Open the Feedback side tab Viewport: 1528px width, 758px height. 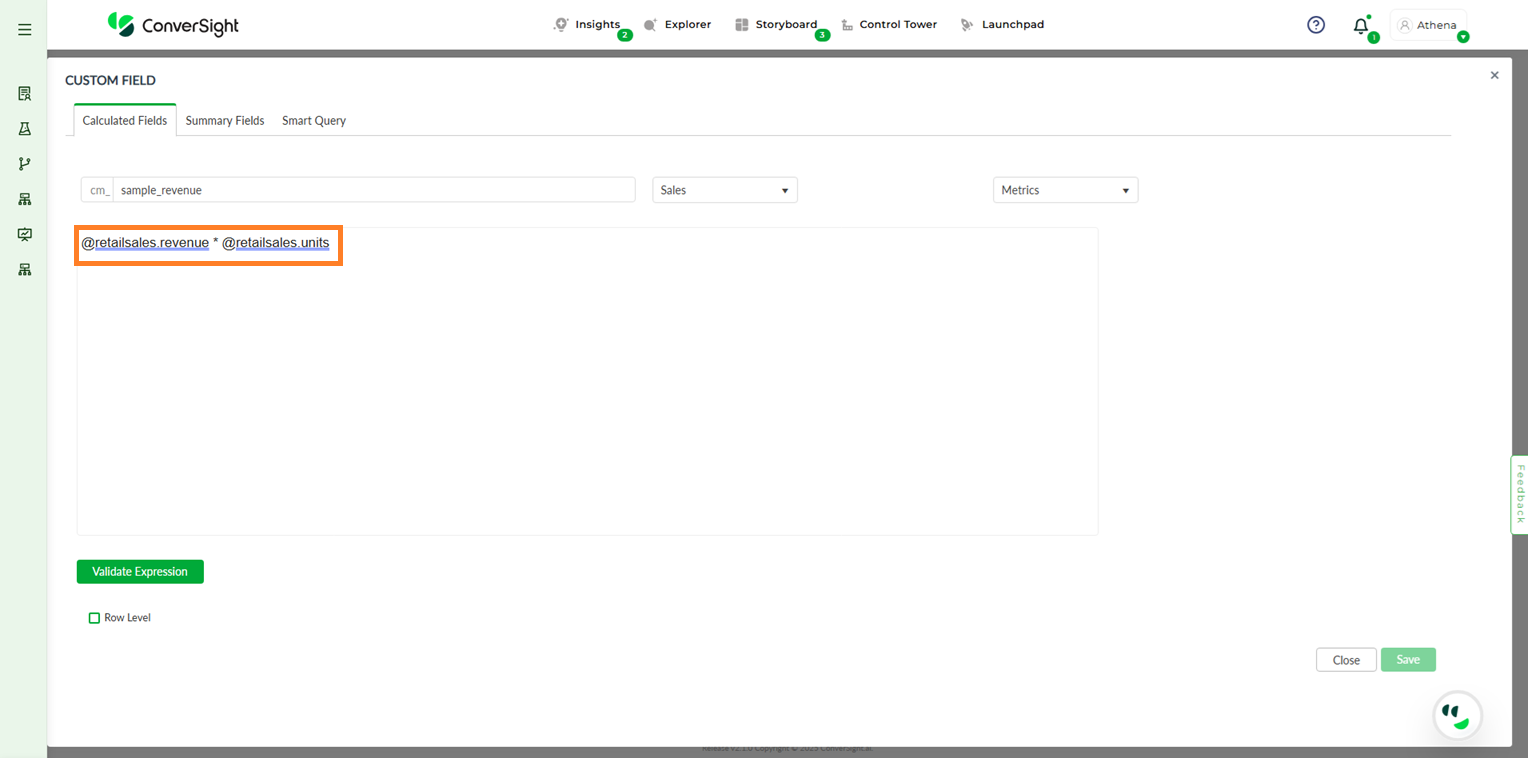1519,494
